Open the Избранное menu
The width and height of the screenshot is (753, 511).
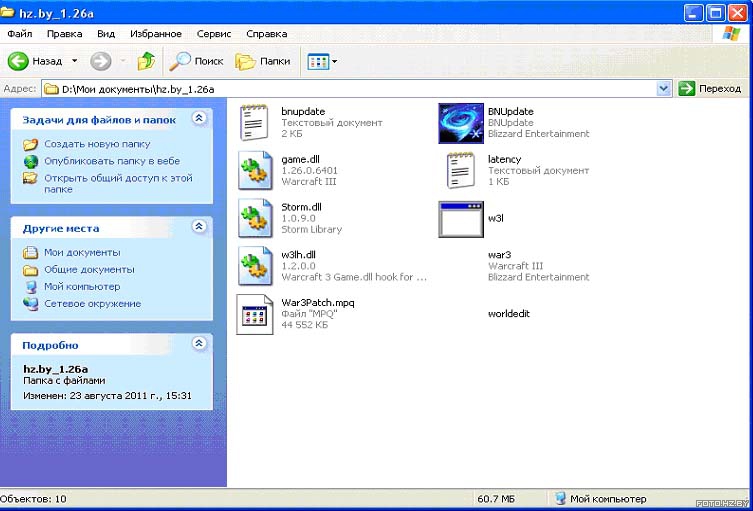click(156, 34)
